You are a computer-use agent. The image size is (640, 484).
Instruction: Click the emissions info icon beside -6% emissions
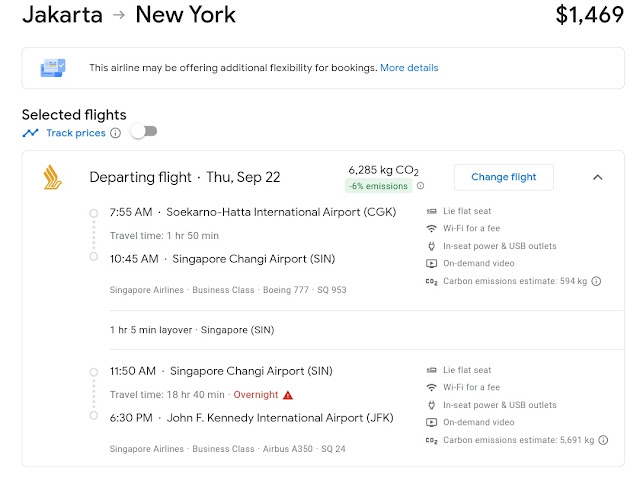click(420, 186)
